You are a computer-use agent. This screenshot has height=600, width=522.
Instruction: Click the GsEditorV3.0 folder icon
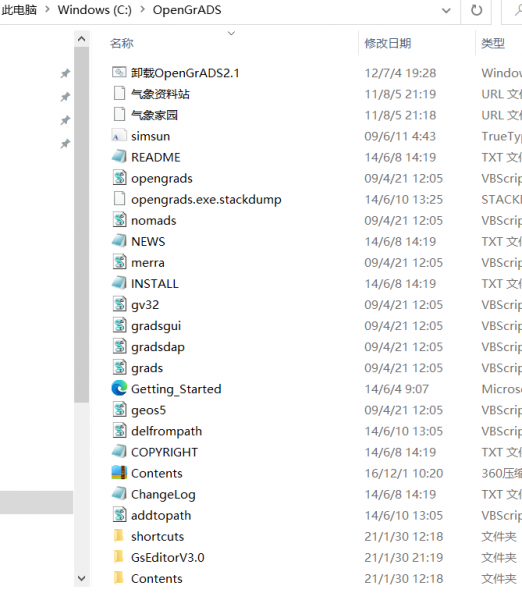pos(119,557)
